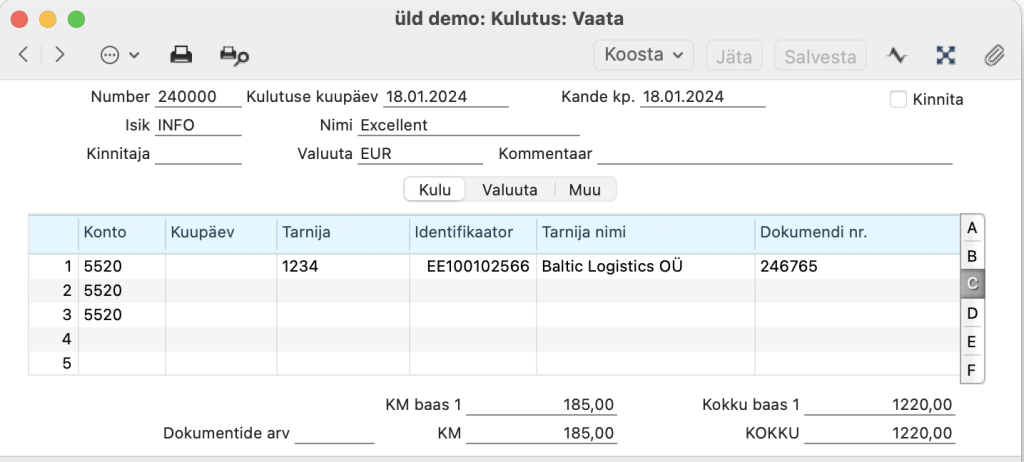Go to previous record with back arrow
Screen dimensions: 1024x462
[24, 55]
